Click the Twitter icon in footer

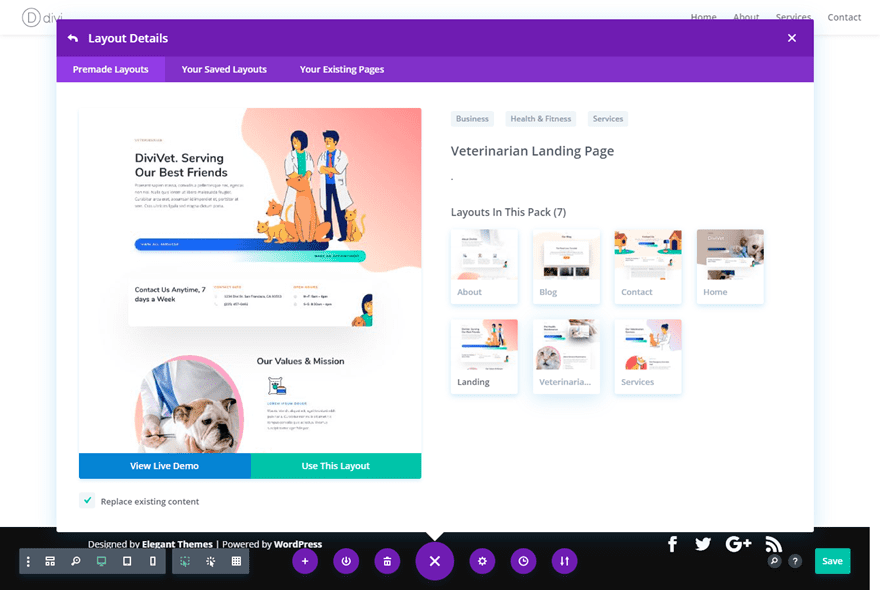click(703, 544)
